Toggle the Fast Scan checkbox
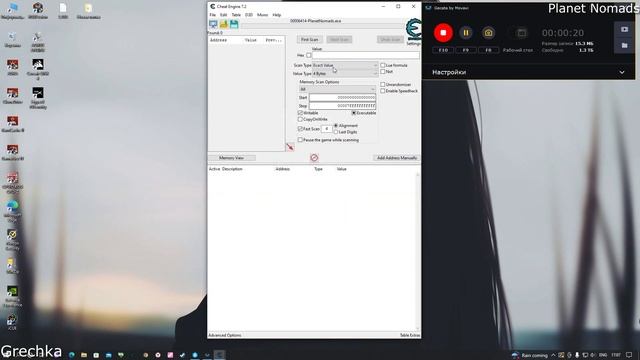The width and height of the screenshot is (640, 360). click(x=300, y=129)
